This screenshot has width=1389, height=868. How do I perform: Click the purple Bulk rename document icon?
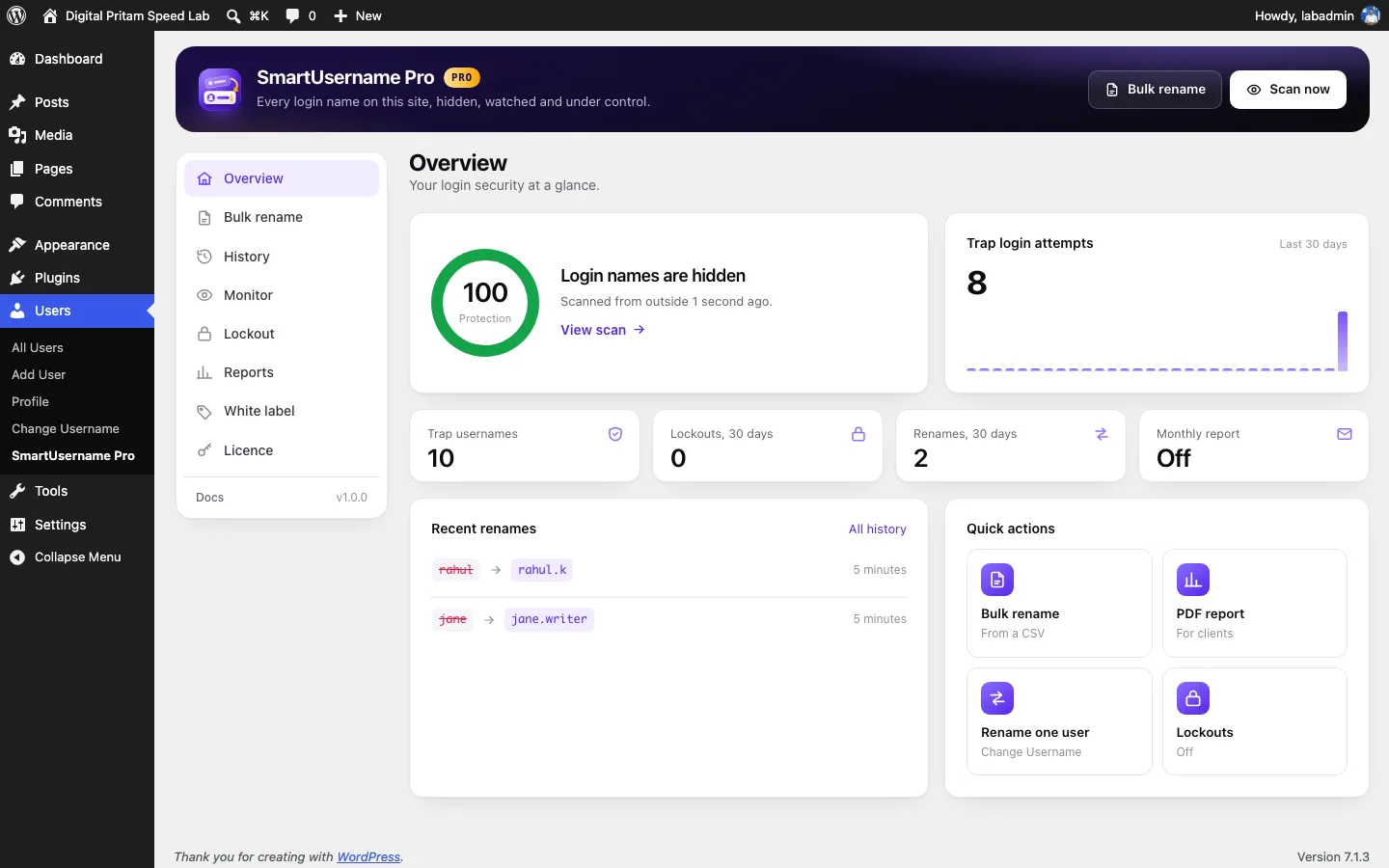(997, 580)
